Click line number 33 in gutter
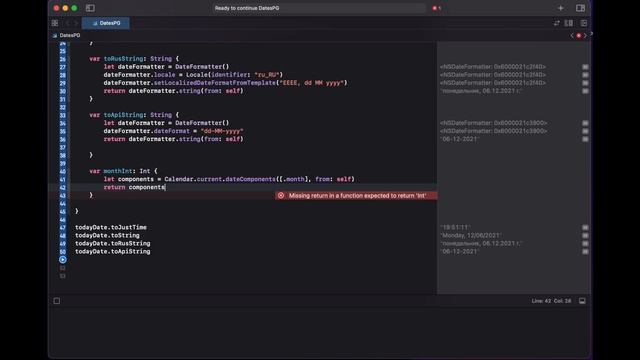 click(62, 115)
